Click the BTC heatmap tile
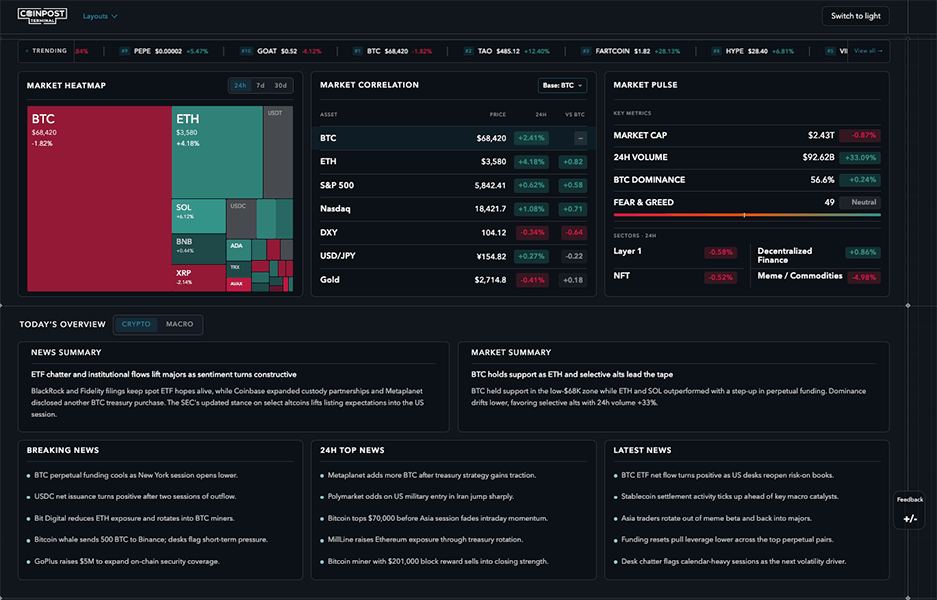 coord(99,198)
